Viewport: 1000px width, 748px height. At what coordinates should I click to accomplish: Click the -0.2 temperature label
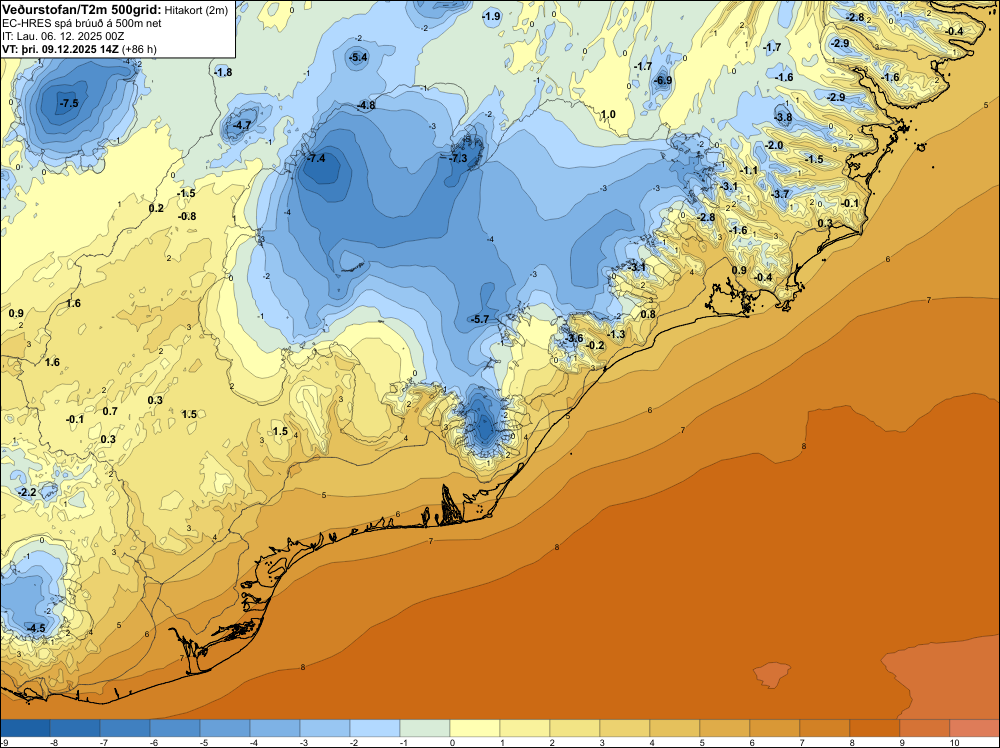(x=595, y=345)
